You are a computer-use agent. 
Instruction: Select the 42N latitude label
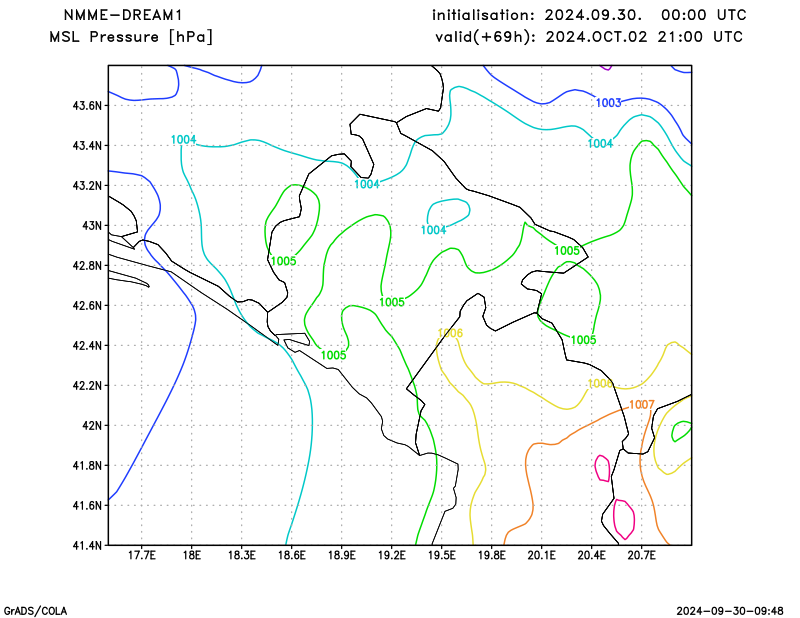click(x=92, y=426)
